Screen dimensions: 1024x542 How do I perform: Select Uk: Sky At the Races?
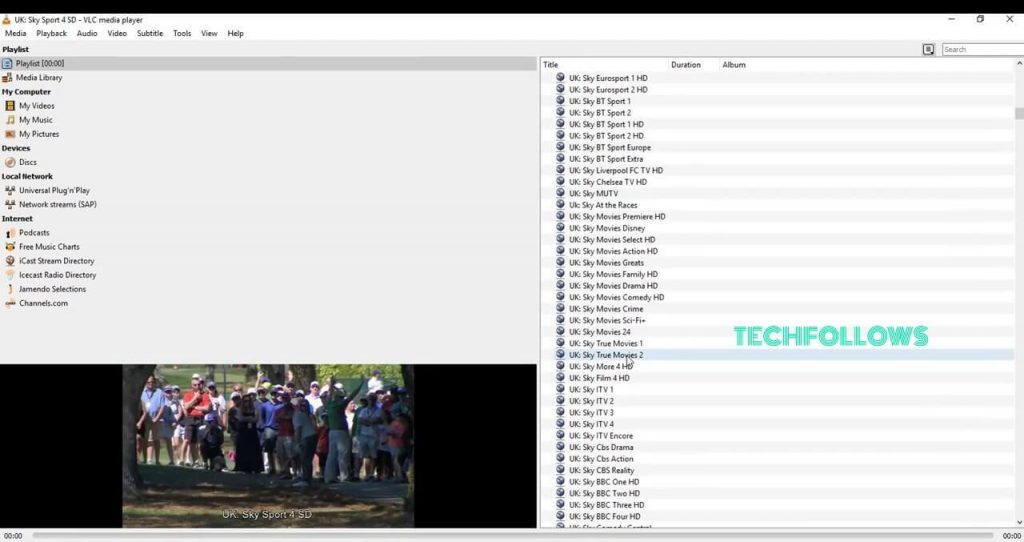click(x=603, y=205)
